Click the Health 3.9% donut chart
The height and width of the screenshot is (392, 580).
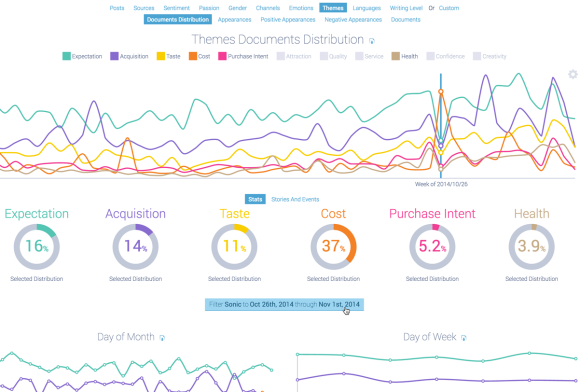click(x=532, y=247)
